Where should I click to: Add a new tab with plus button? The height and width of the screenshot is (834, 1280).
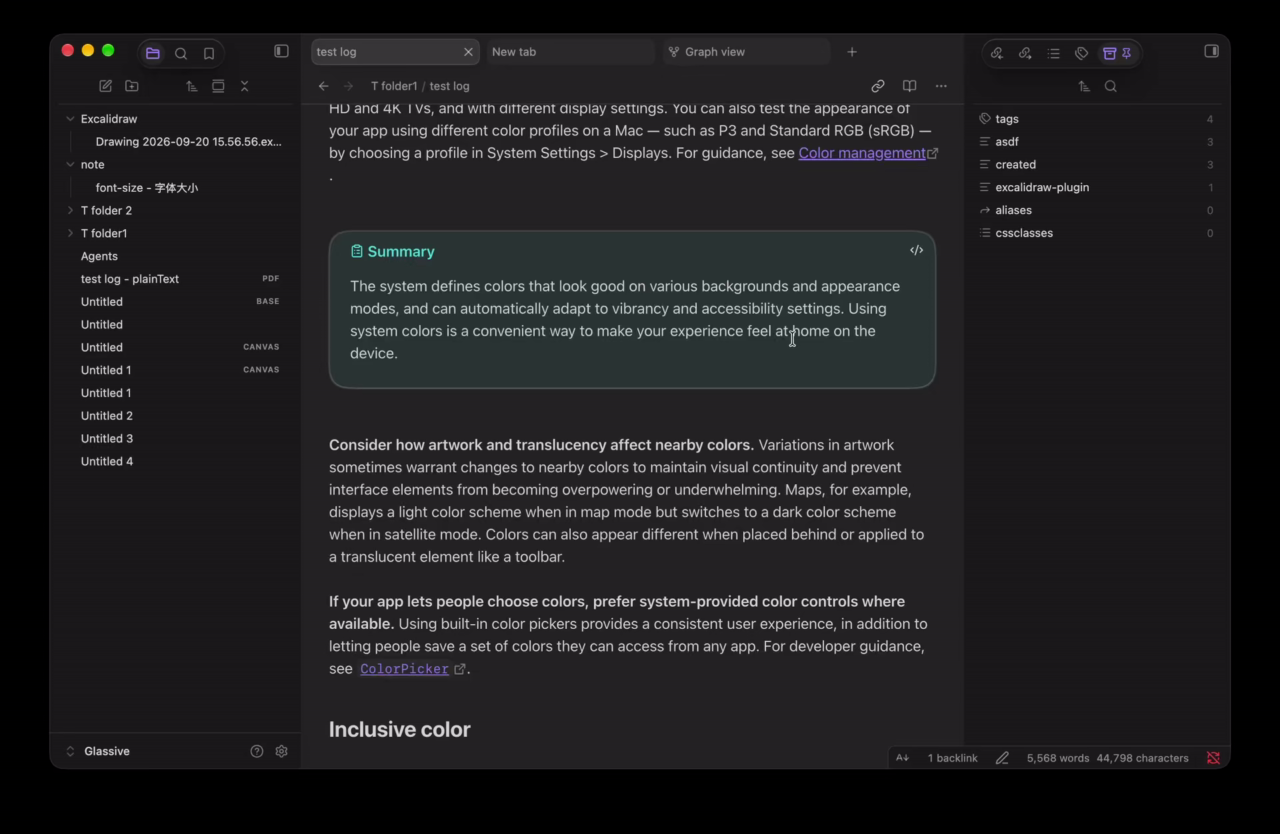[852, 52]
